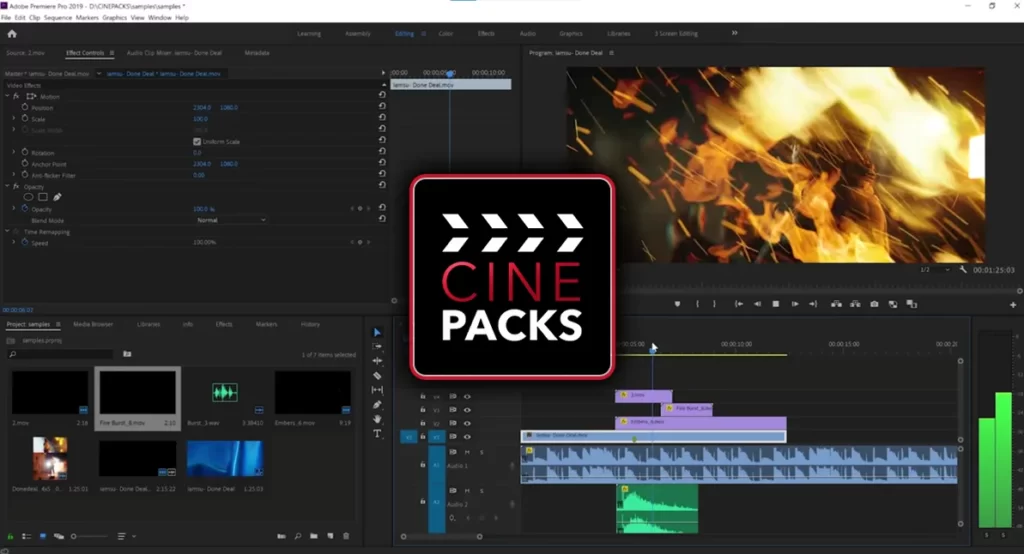This screenshot has height=554, width=1024.
Task: Adjust Project panel thumbnail zoom slider
Action: point(89,536)
